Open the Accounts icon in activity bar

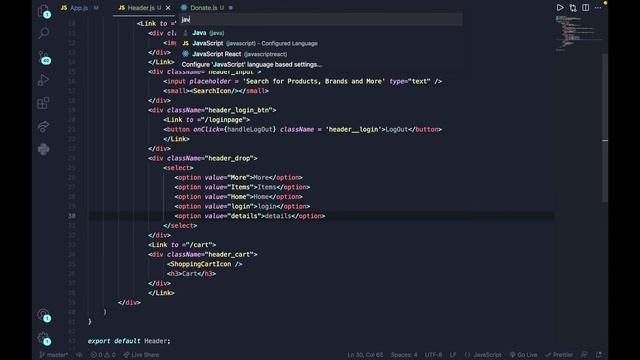coord(44,315)
